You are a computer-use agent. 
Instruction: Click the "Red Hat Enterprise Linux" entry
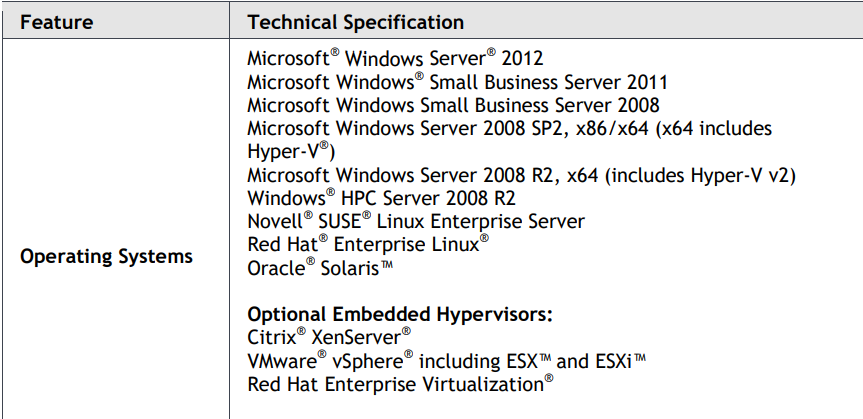pos(368,244)
